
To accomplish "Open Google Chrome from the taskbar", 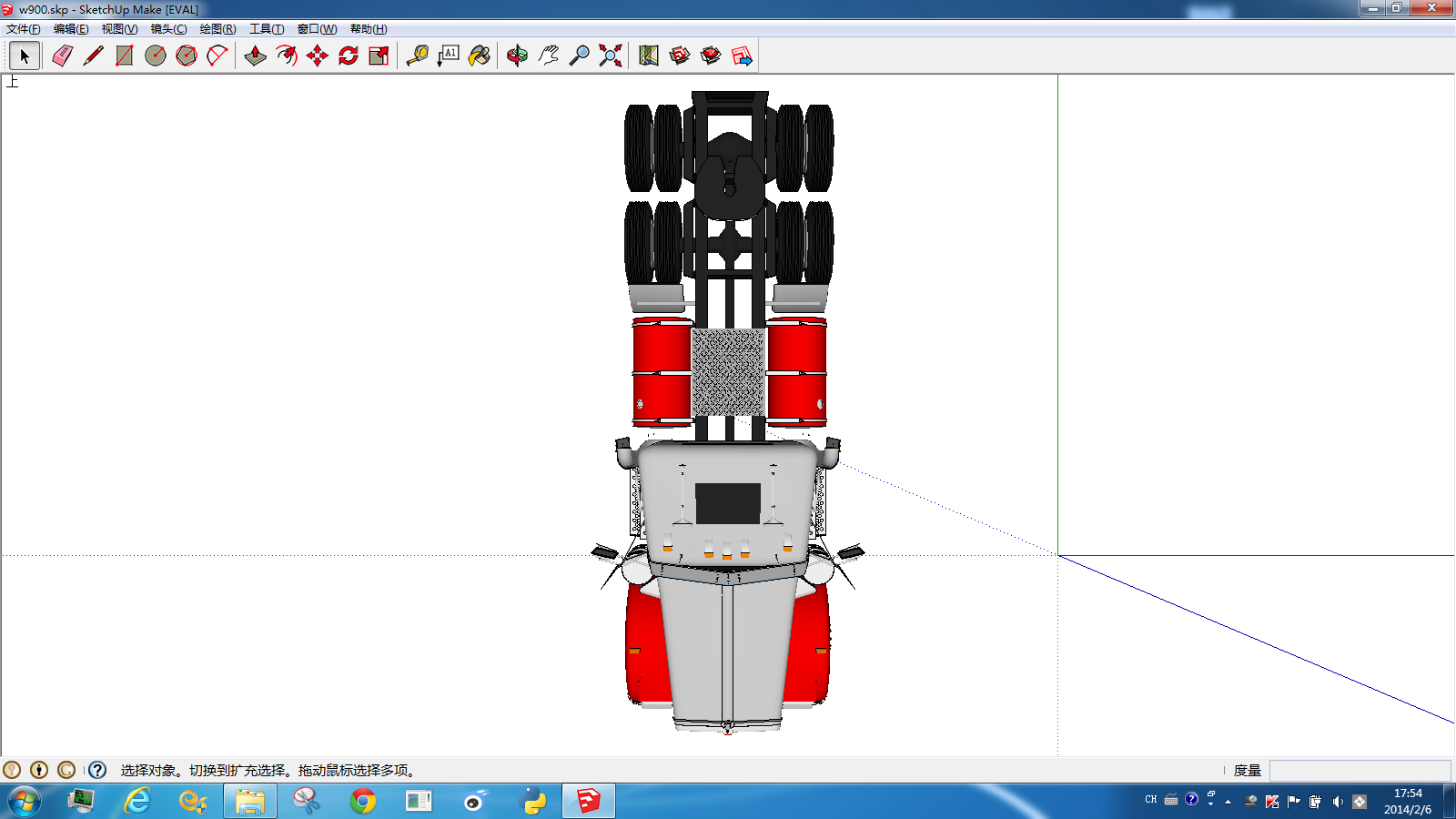I will [363, 801].
